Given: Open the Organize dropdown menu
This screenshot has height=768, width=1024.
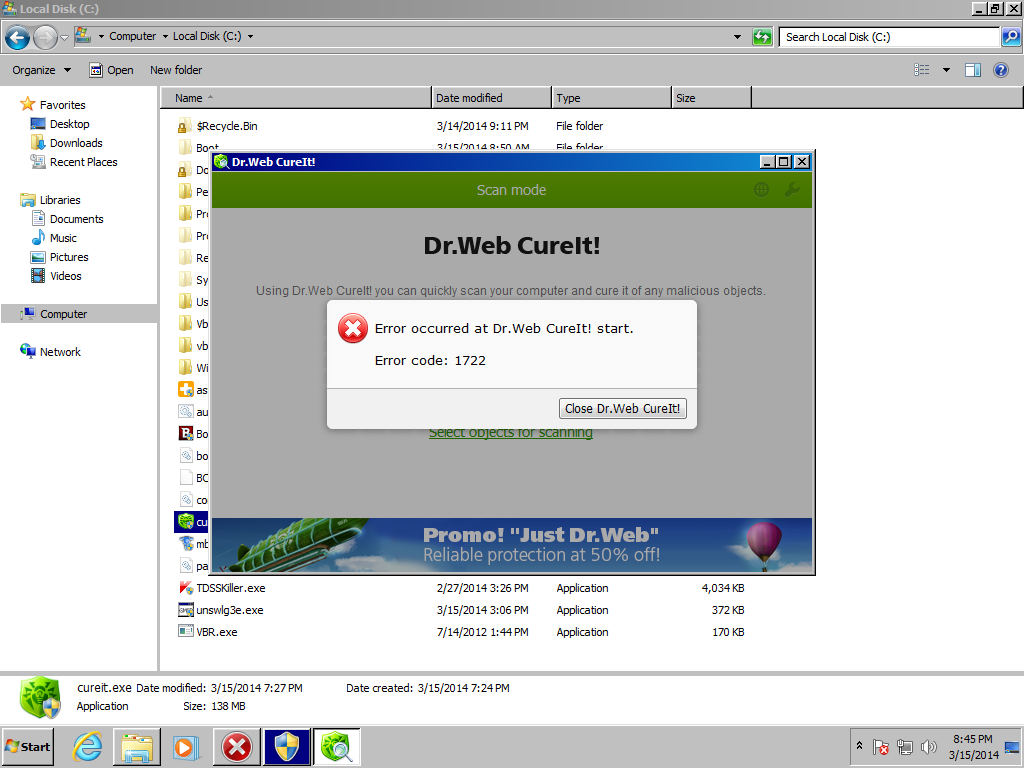Looking at the screenshot, I should click(41, 70).
